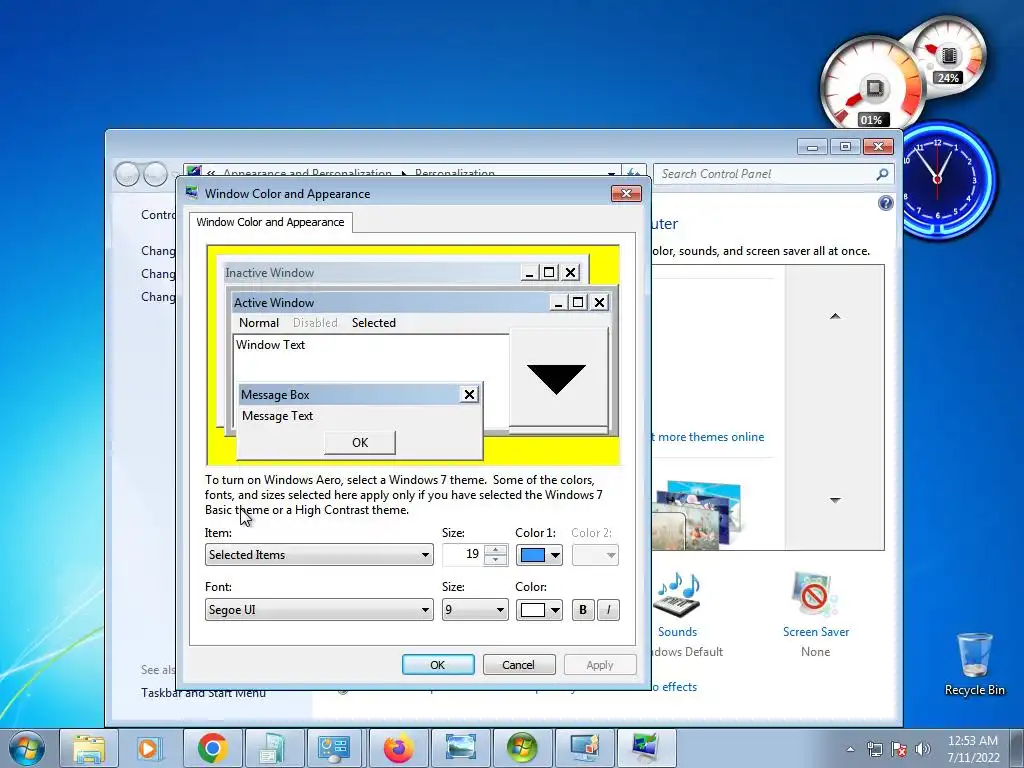Open the Control Panel help question icon
The image size is (1024, 768).
pyautogui.click(x=886, y=203)
